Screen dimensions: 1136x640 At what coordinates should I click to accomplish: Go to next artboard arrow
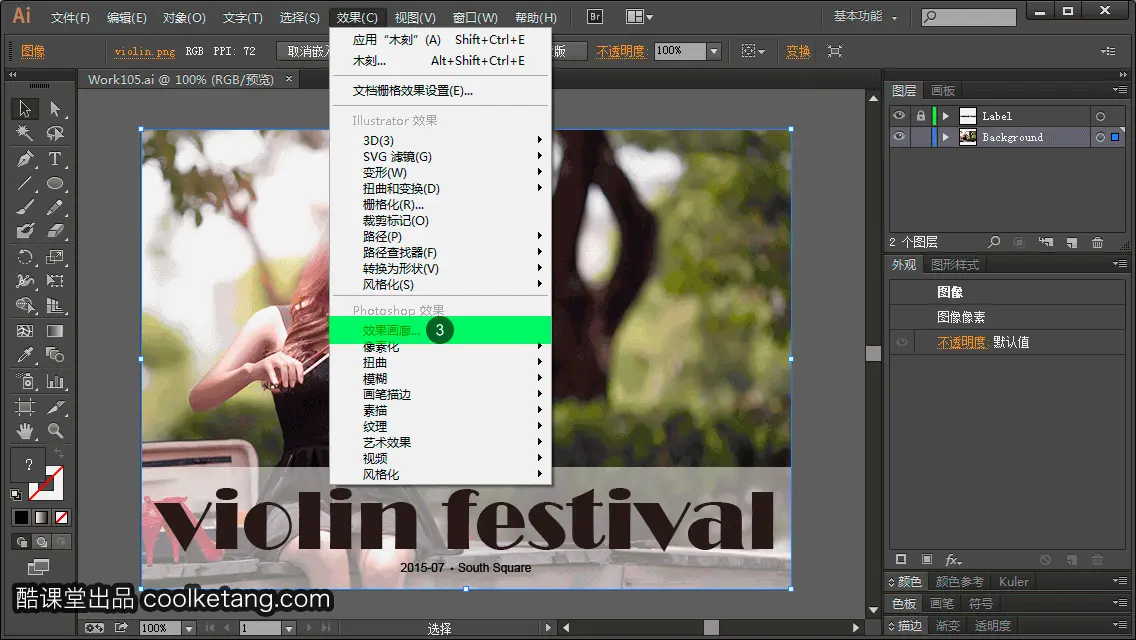click(x=309, y=628)
